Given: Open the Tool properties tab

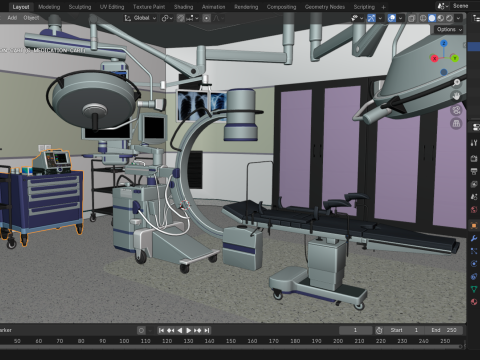Looking at the screenshot, I should 474,143.
